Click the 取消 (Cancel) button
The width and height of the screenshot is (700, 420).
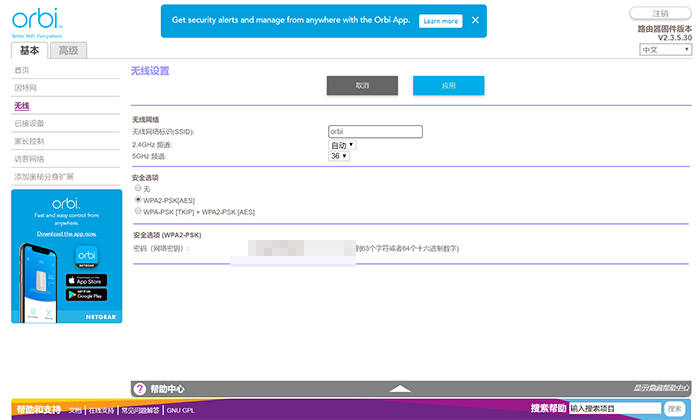(x=362, y=86)
